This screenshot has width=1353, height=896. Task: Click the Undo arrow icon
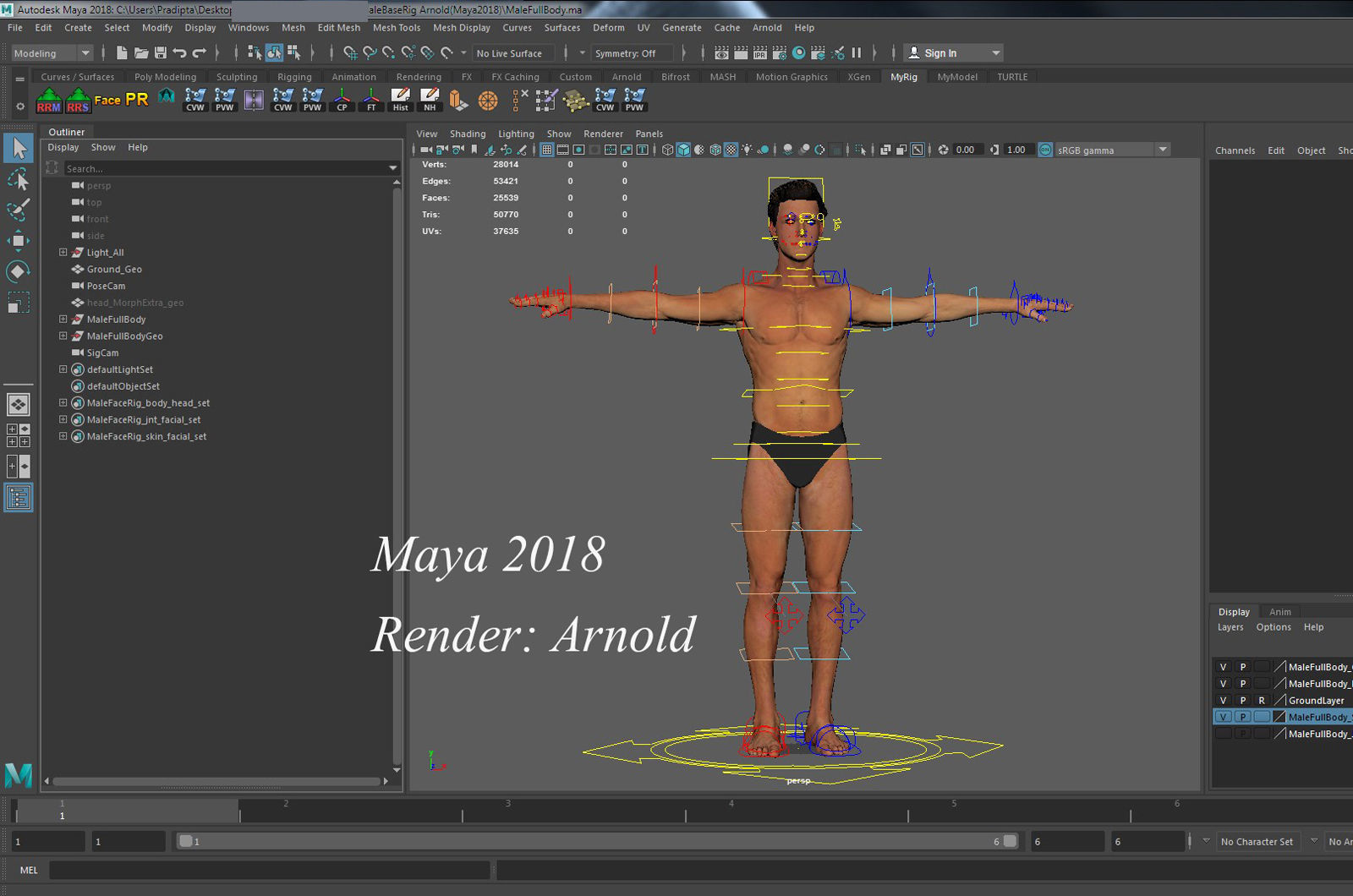click(x=179, y=53)
